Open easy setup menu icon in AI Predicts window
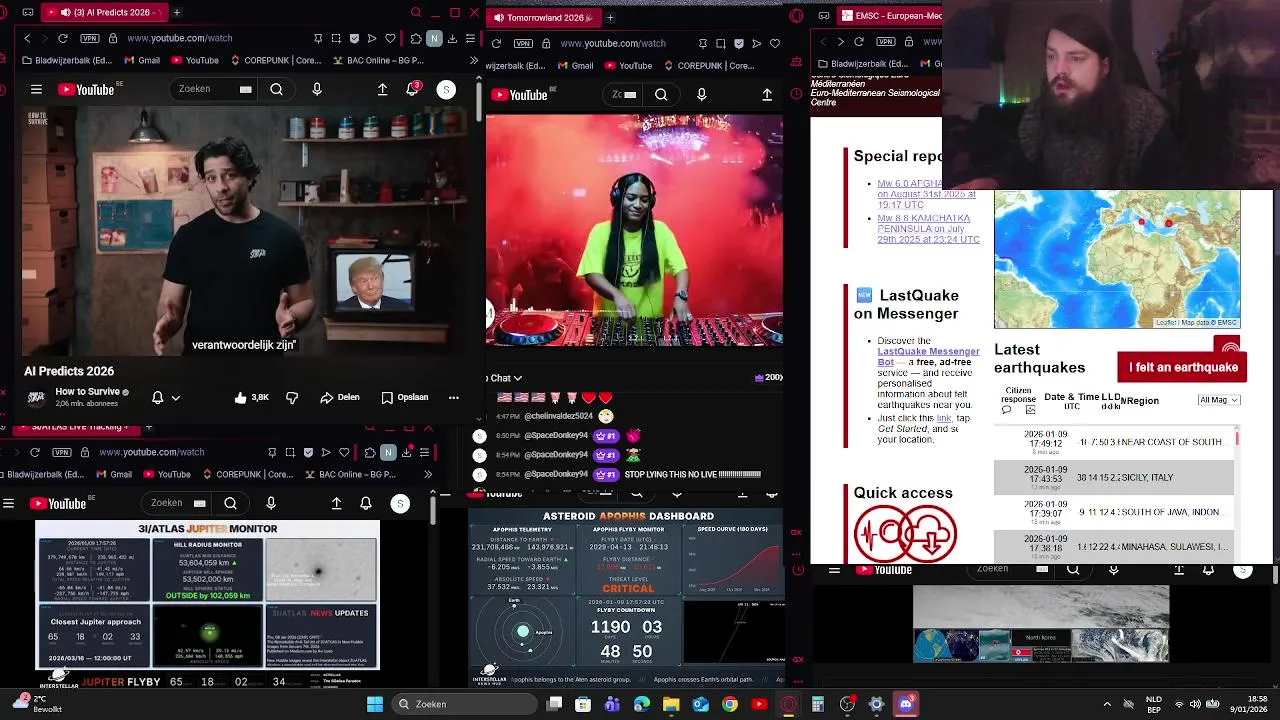The height and width of the screenshot is (720, 1280). point(470,38)
